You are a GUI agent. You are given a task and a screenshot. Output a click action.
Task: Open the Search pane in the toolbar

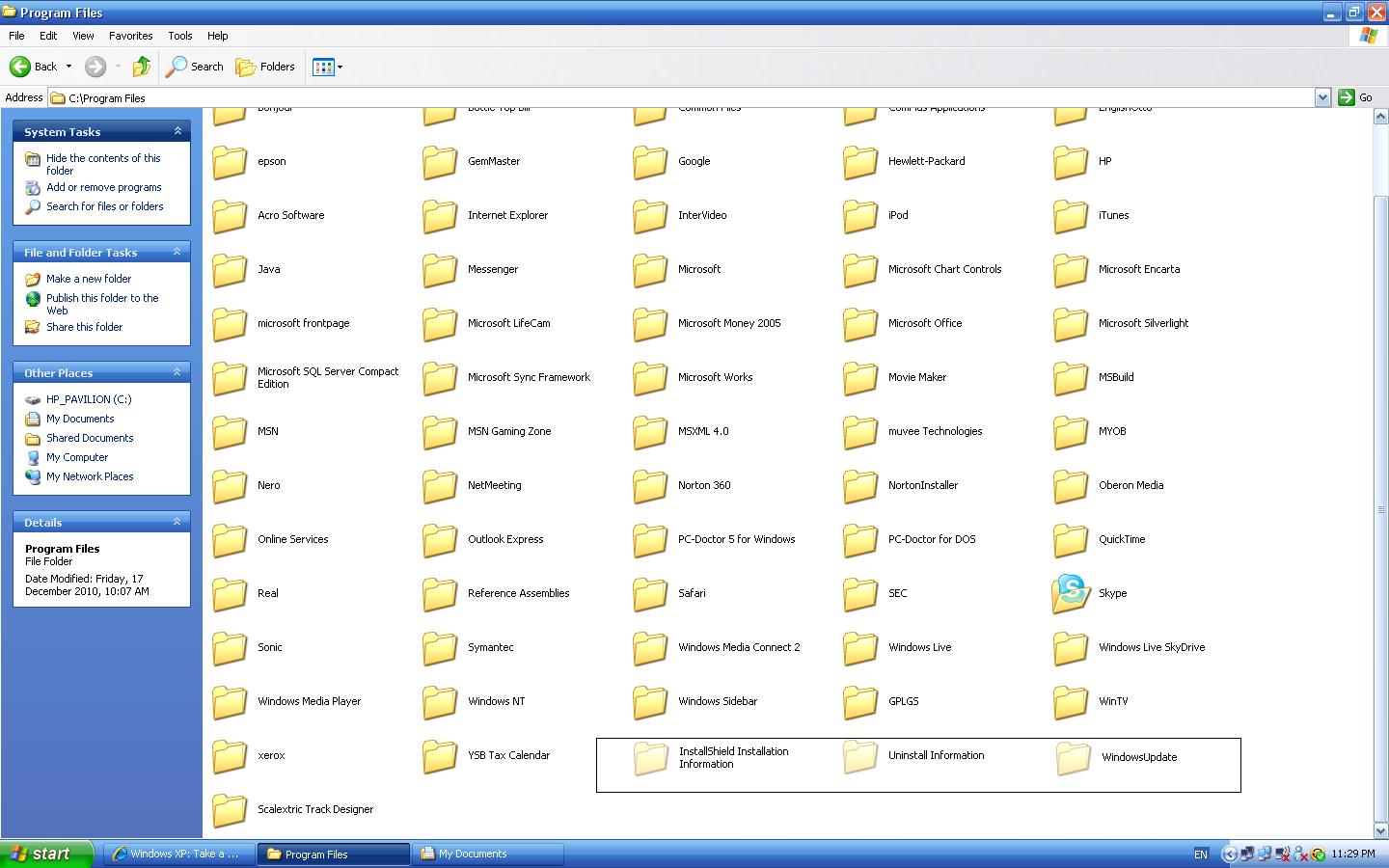pyautogui.click(x=193, y=67)
